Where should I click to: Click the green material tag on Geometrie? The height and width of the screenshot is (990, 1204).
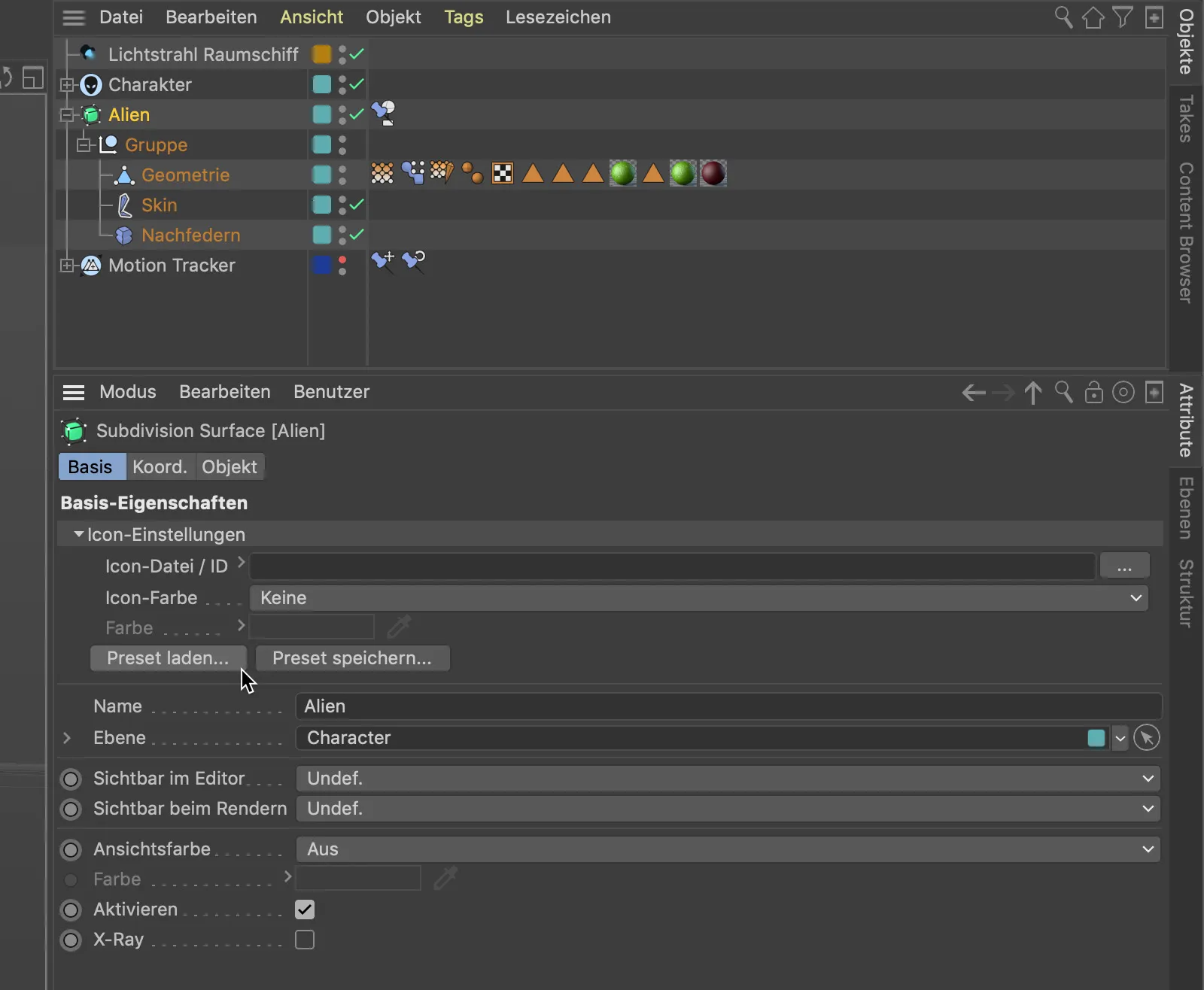point(623,173)
